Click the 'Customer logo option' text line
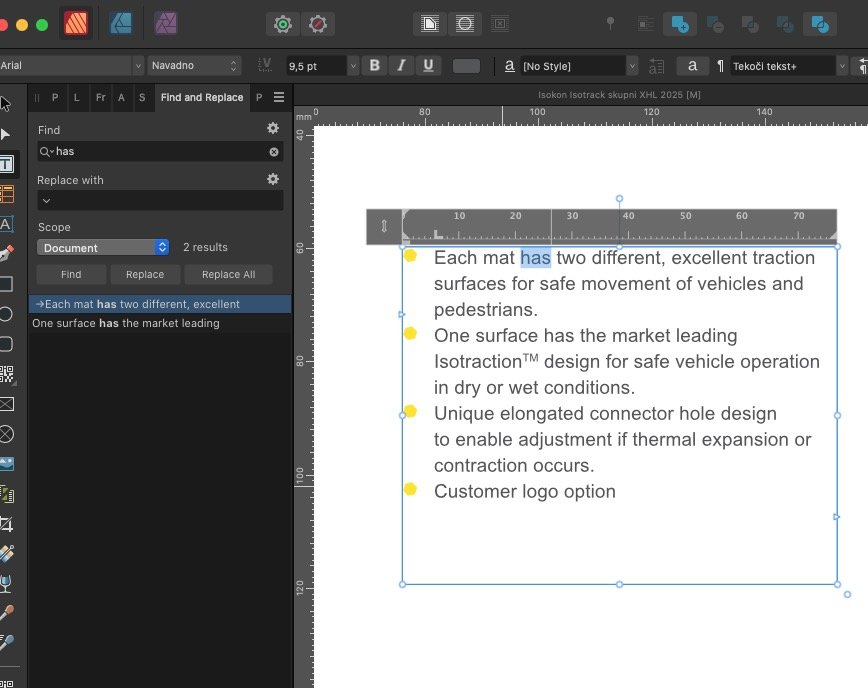Image resolution: width=868 pixels, height=688 pixels. point(525,492)
